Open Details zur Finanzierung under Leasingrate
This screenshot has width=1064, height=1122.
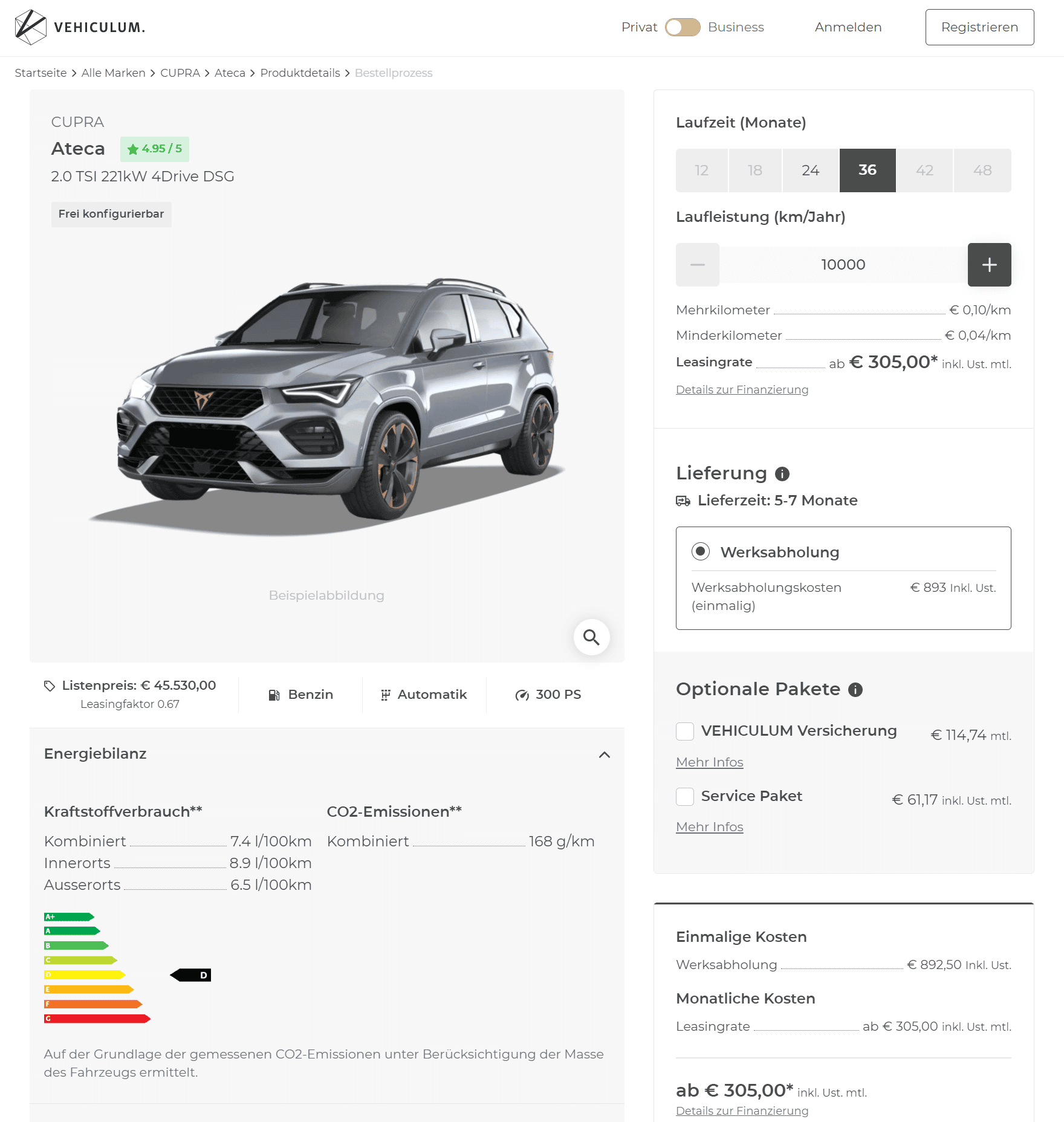click(x=742, y=390)
